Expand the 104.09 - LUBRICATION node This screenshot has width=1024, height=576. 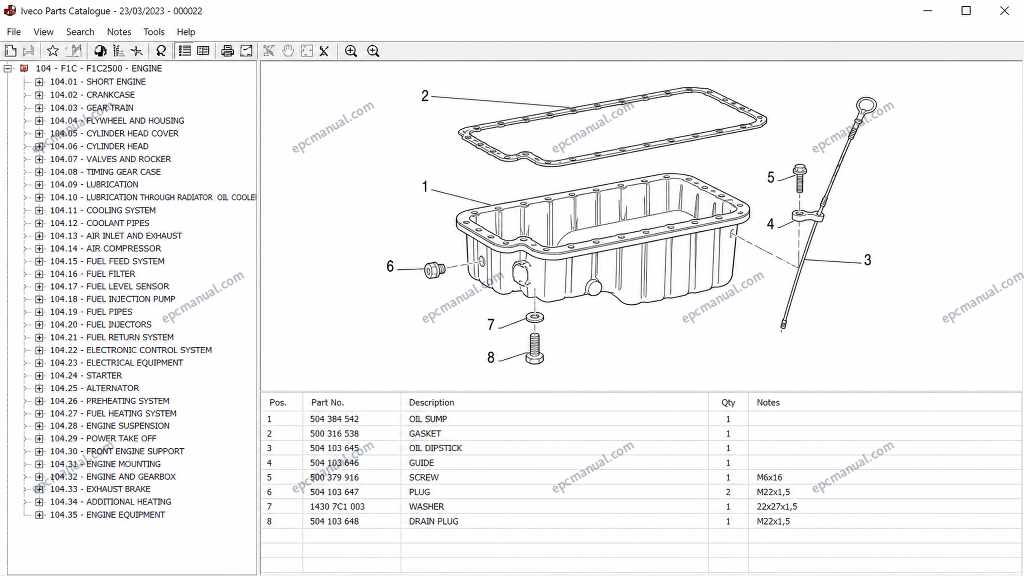pos(39,184)
